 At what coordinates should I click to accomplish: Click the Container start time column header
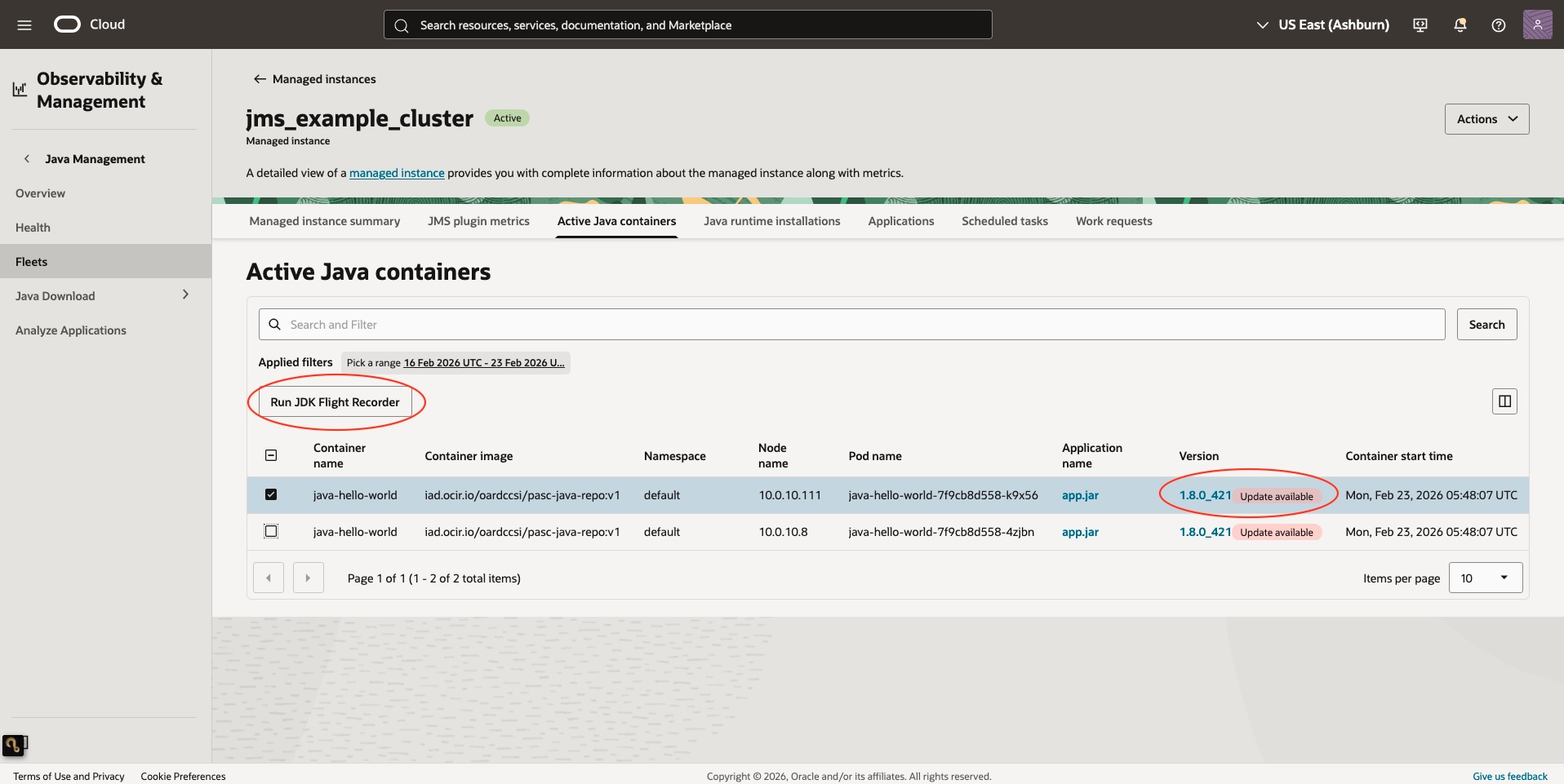[x=1398, y=456]
